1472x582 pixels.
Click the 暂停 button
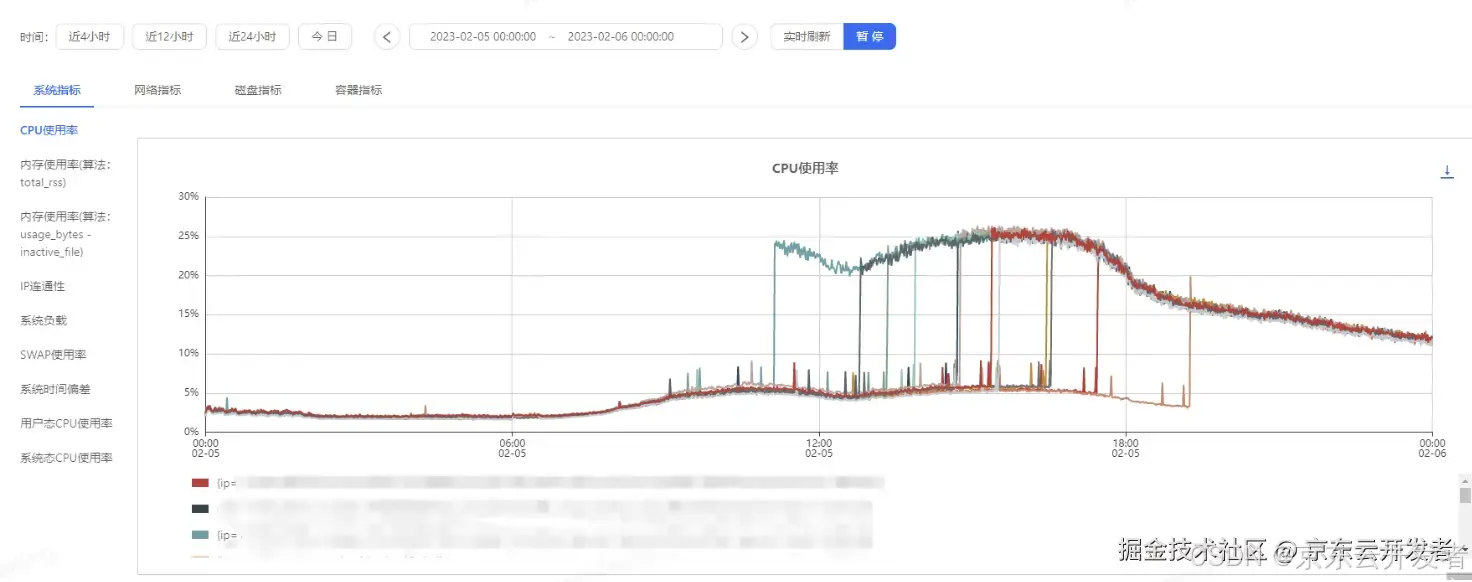click(x=870, y=37)
